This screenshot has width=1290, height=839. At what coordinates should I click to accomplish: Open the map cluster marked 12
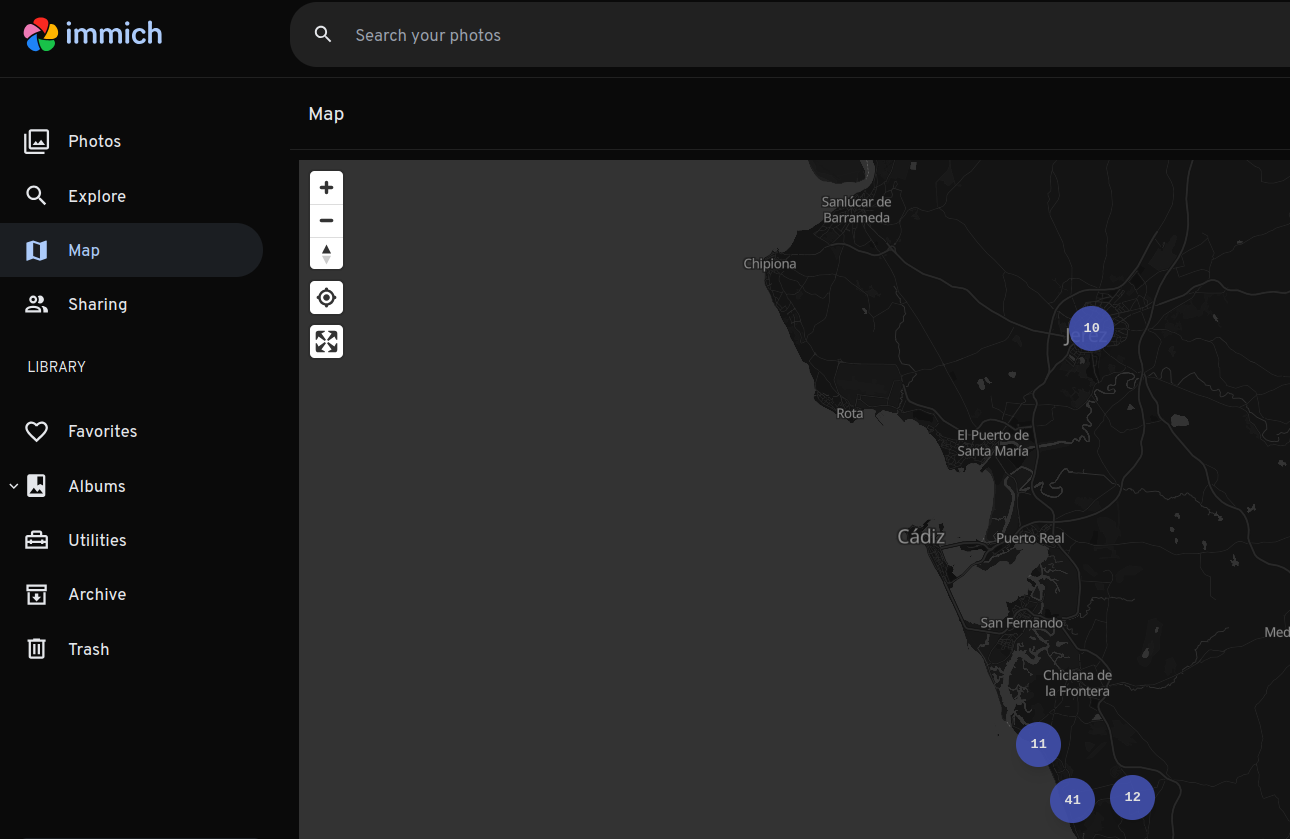[x=1132, y=797]
